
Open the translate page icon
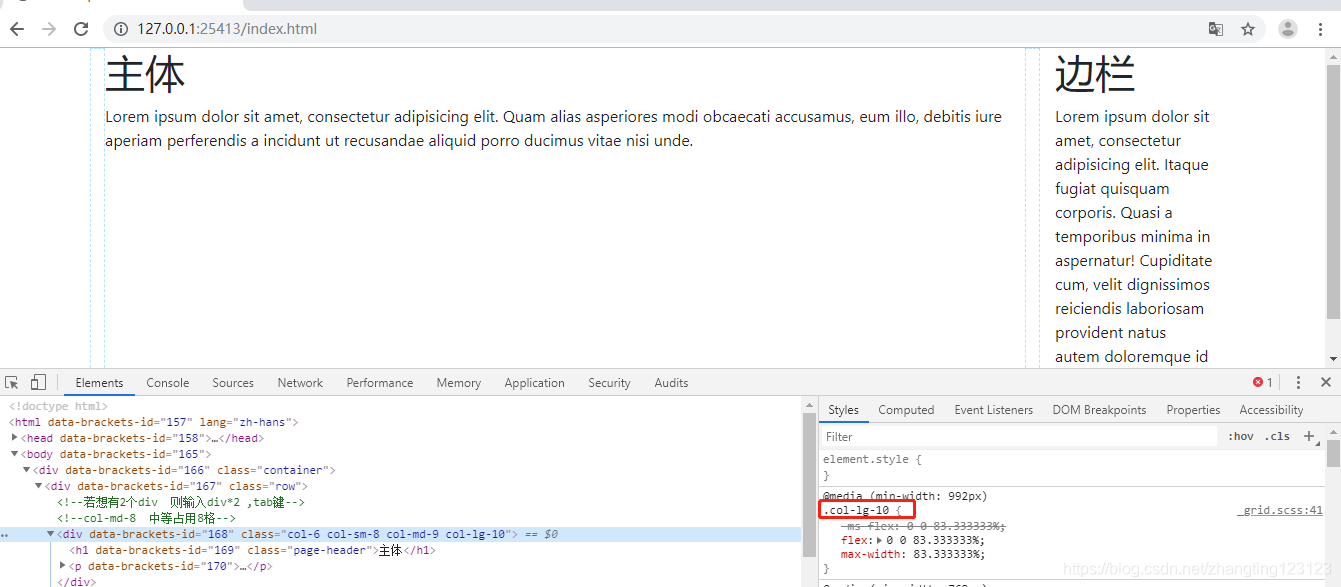1216,29
